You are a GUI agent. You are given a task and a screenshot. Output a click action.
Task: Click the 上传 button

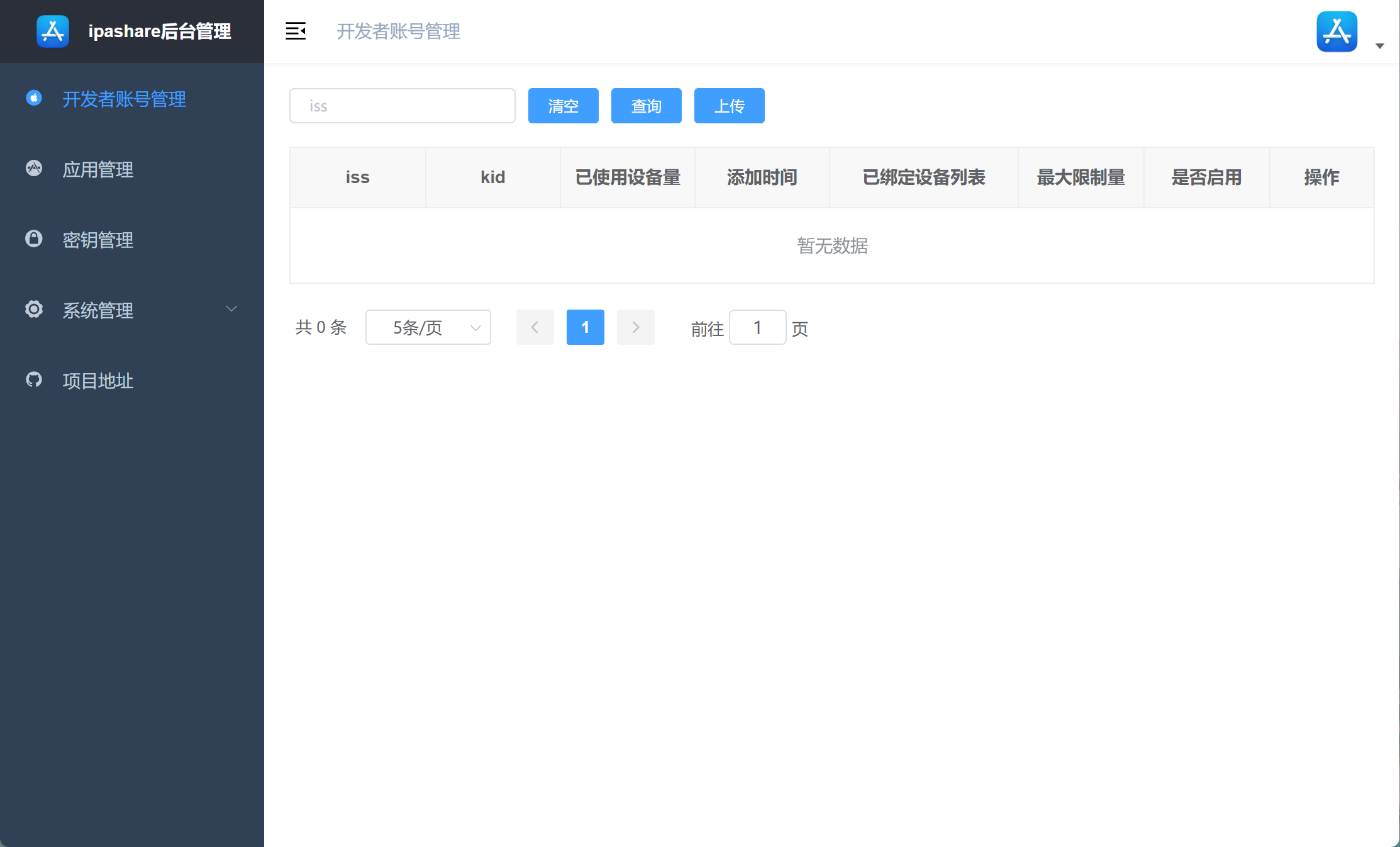click(x=730, y=106)
